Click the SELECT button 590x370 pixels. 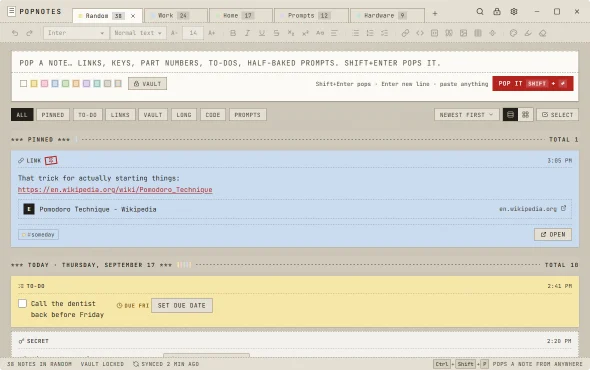(x=558, y=114)
